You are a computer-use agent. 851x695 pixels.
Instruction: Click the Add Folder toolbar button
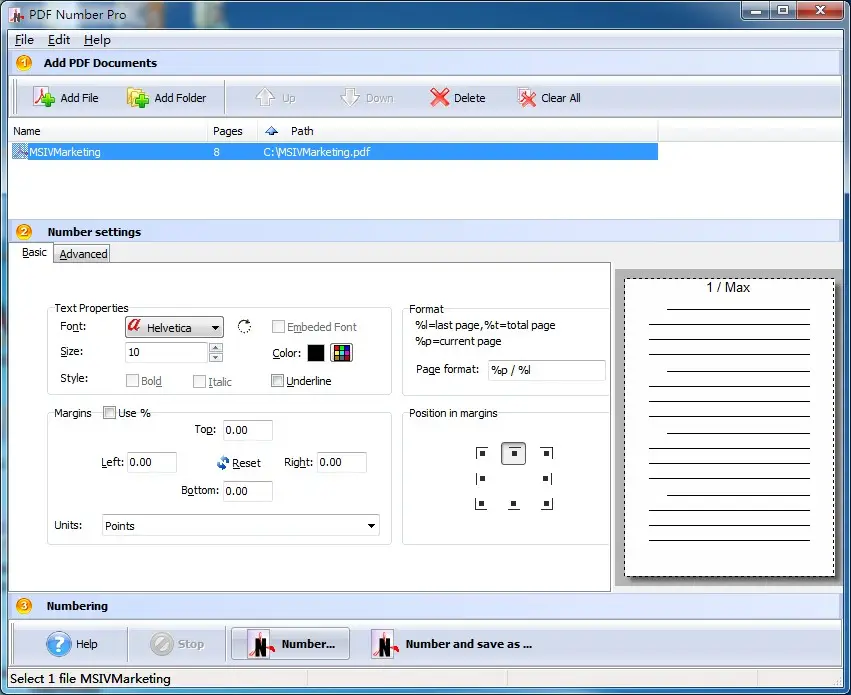[167, 98]
